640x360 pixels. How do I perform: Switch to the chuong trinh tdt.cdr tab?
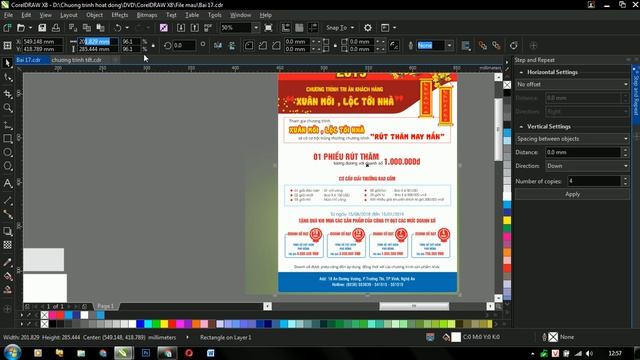[76, 60]
